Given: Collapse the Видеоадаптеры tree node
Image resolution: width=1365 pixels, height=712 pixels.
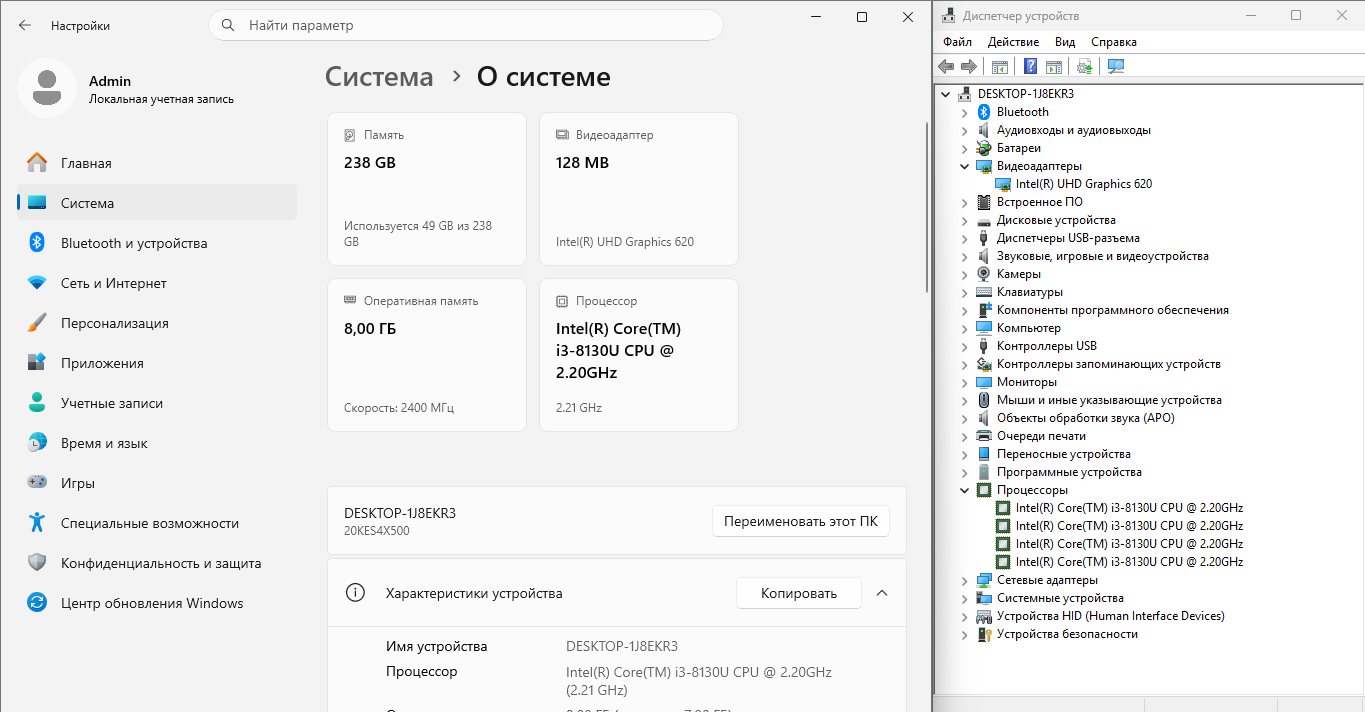Looking at the screenshot, I should (965, 166).
